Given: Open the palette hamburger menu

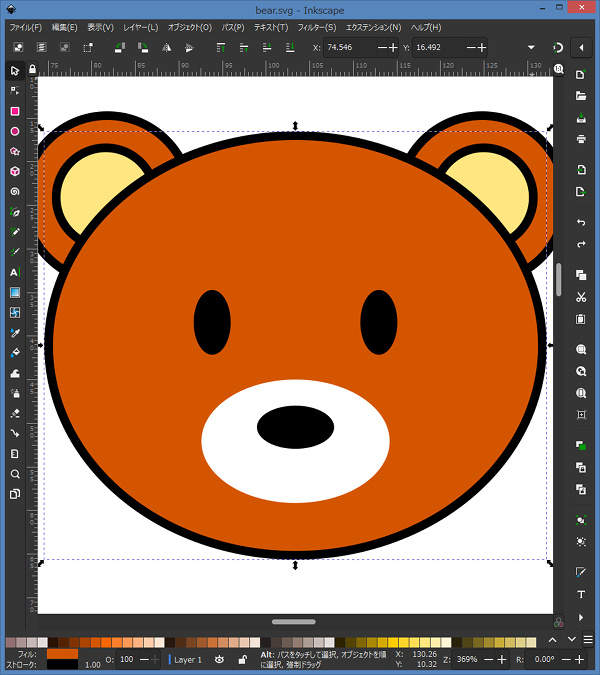Looking at the screenshot, I should (x=588, y=640).
